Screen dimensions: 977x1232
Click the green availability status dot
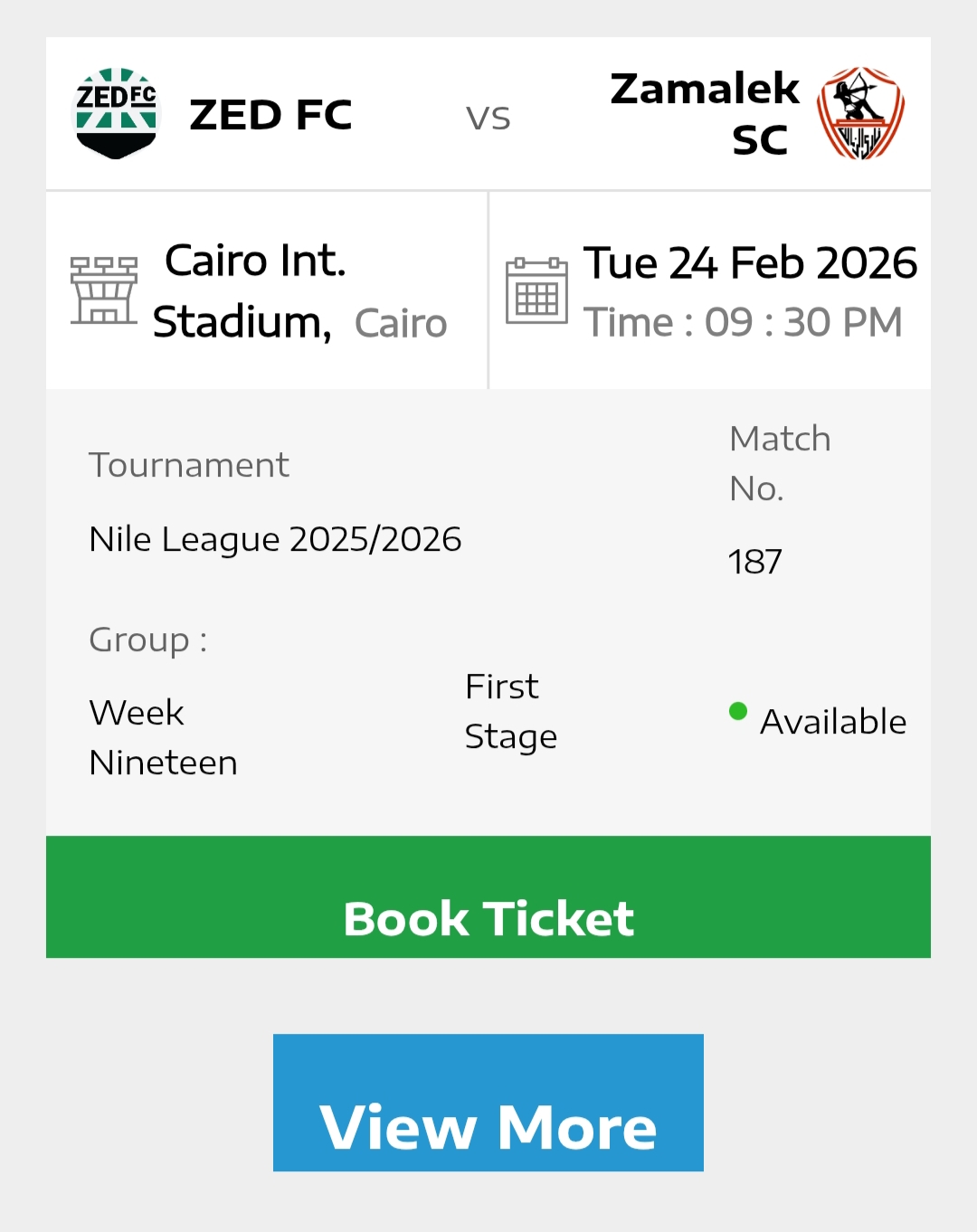[x=737, y=713]
